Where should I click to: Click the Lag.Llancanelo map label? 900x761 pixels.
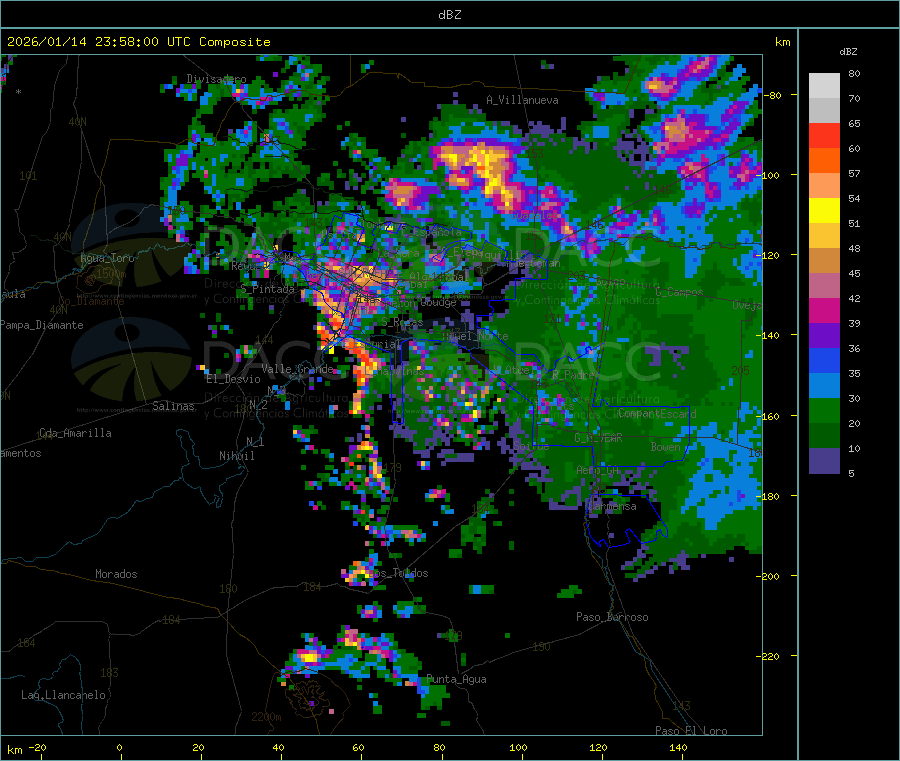pos(63,695)
